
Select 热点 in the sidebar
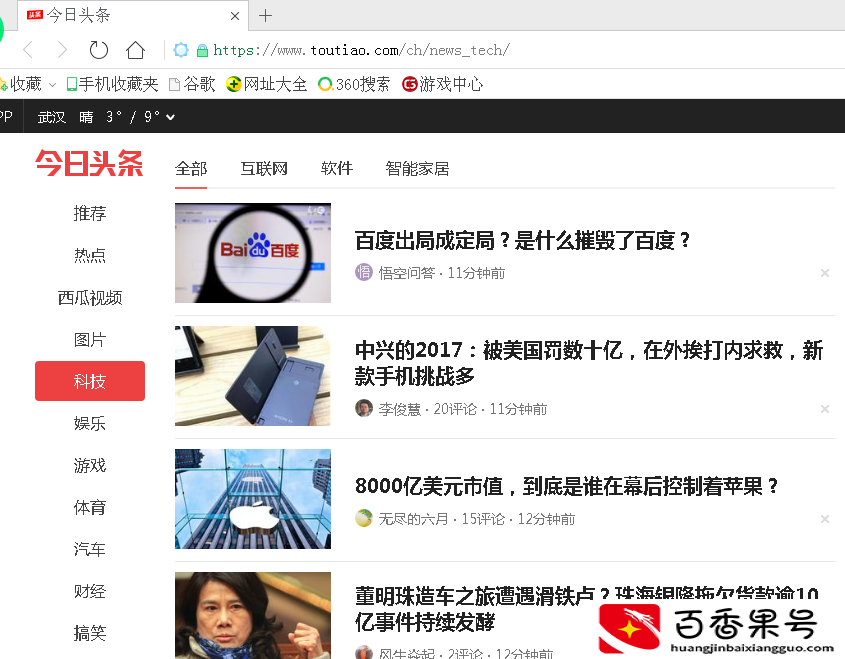pyautogui.click(x=90, y=255)
